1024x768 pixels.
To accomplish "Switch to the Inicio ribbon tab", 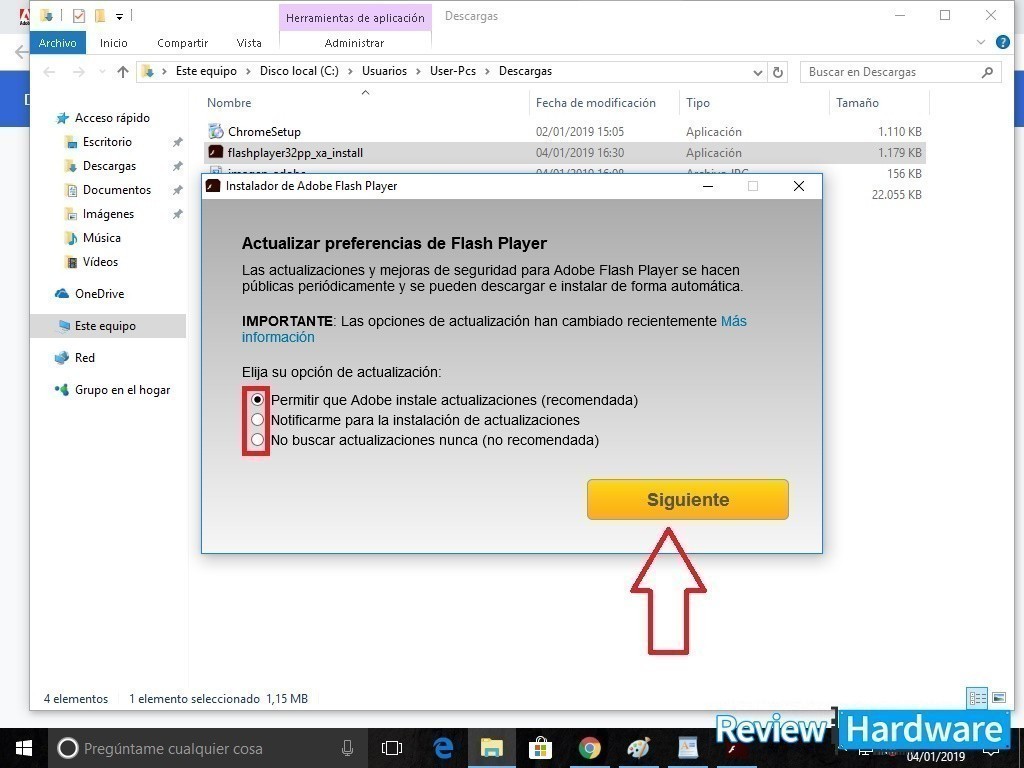I will [x=114, y=43].
